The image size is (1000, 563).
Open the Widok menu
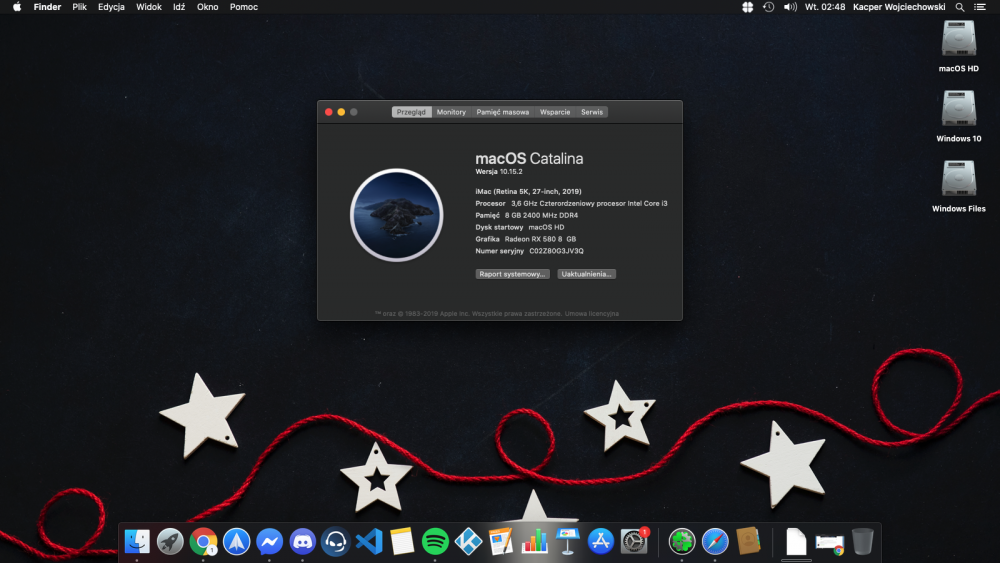149,7
